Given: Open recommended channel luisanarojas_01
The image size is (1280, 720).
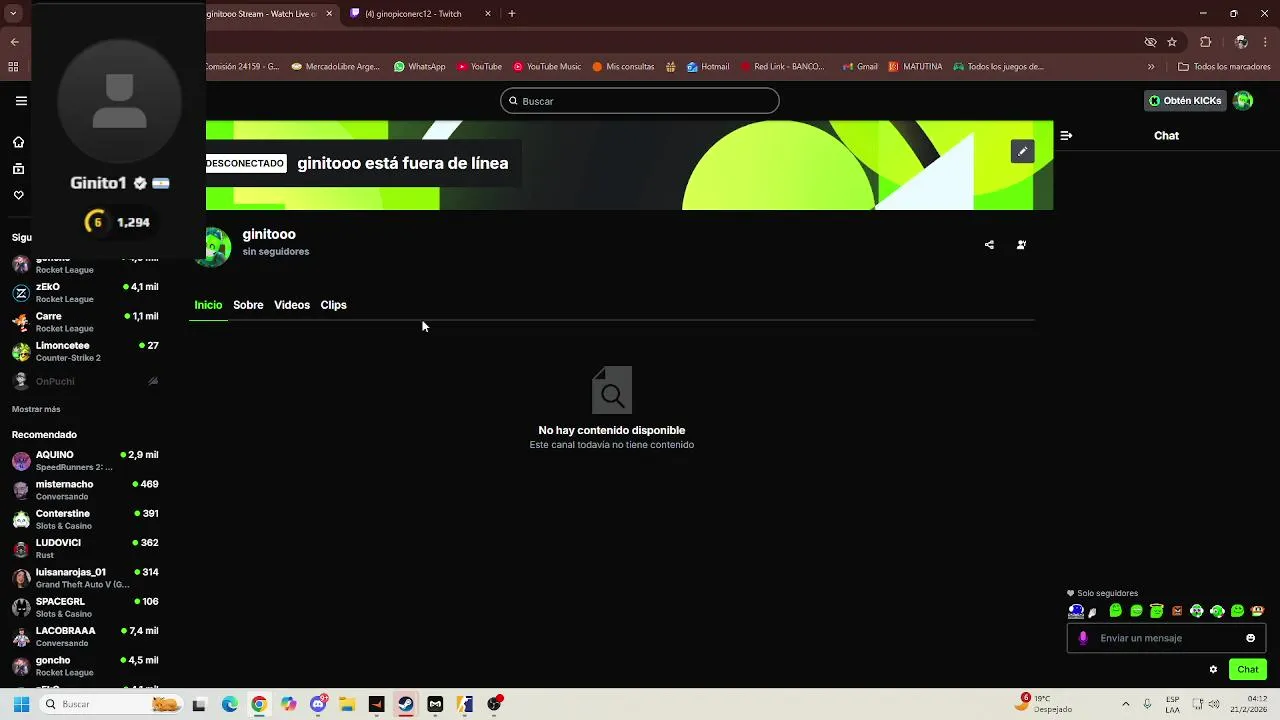Looking at the screenshot, I should (x=85, y=578).
